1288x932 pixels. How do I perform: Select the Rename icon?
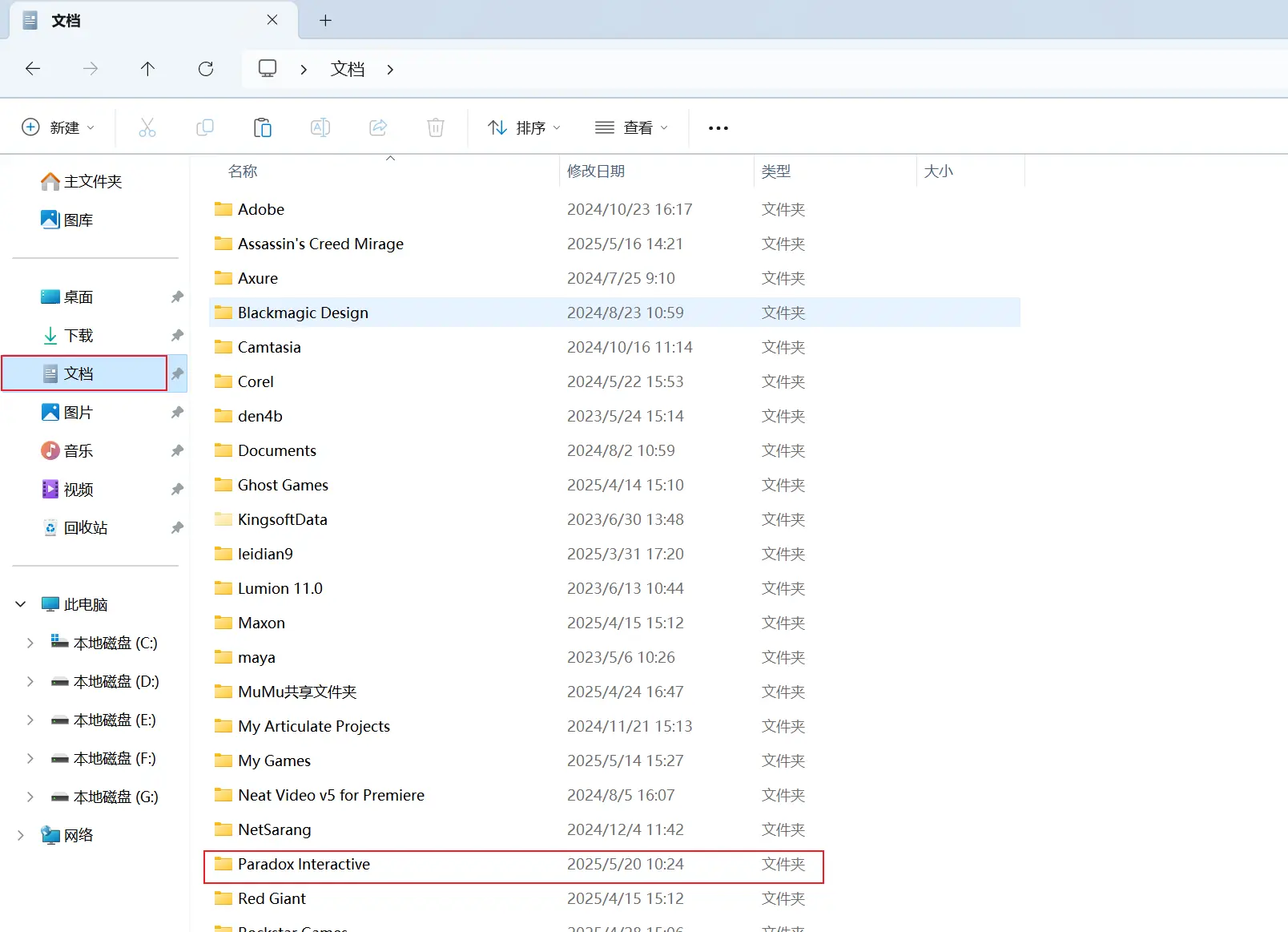320,127
